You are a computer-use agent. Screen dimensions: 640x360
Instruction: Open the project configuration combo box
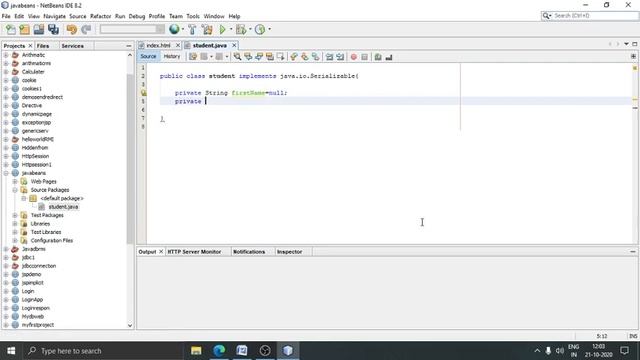(132, 29)
